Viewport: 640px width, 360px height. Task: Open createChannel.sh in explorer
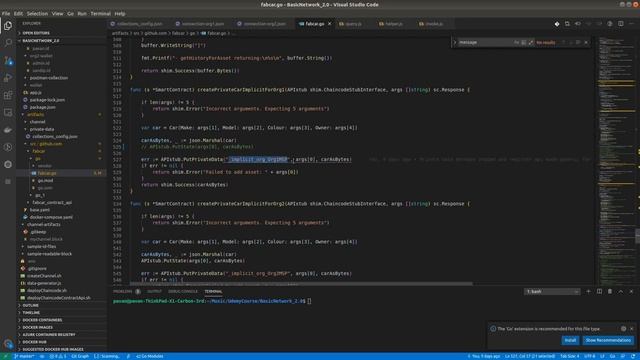(x=44, y=276)
